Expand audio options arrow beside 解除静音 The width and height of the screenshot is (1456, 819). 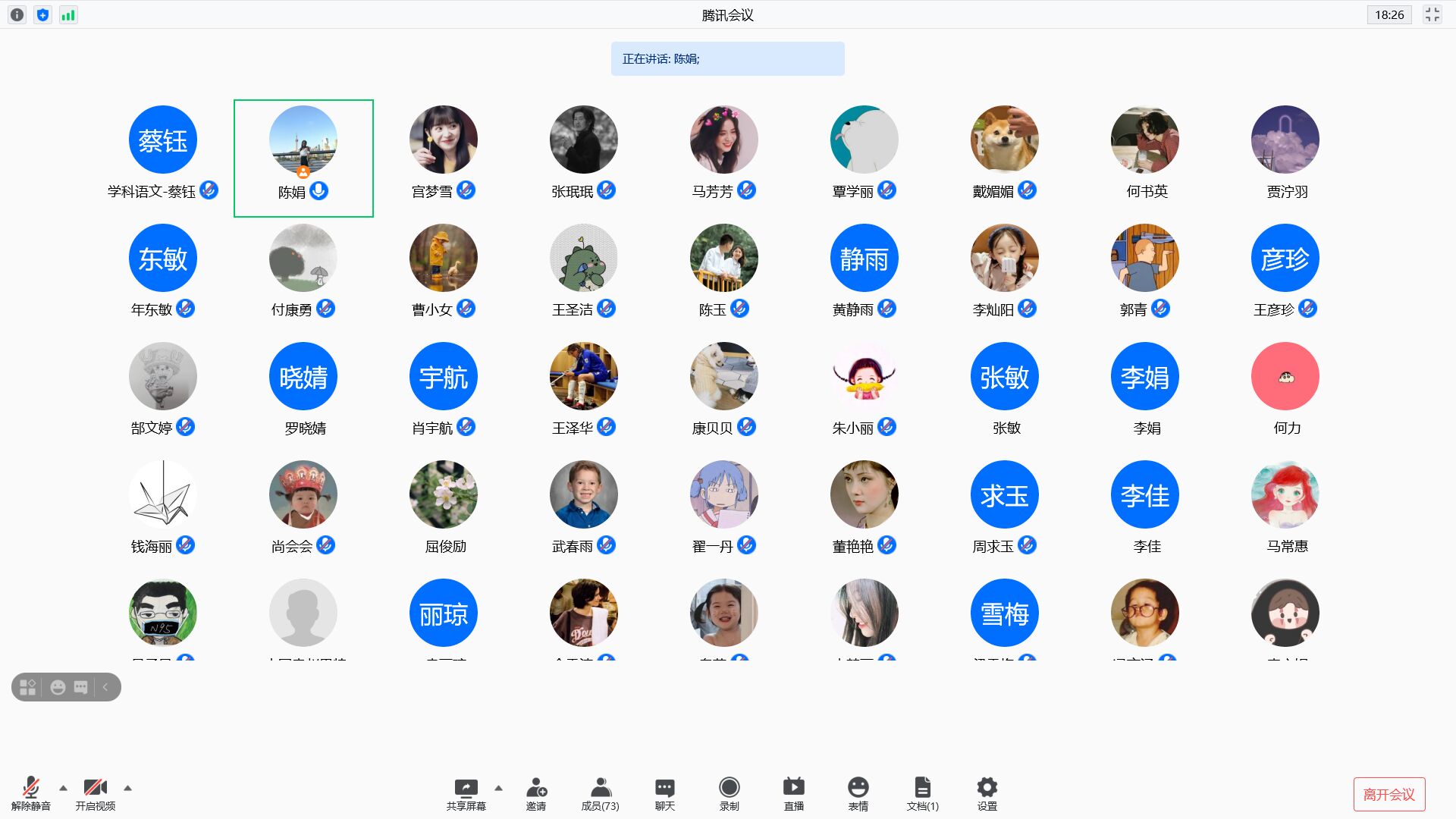(x=63, y=788)
